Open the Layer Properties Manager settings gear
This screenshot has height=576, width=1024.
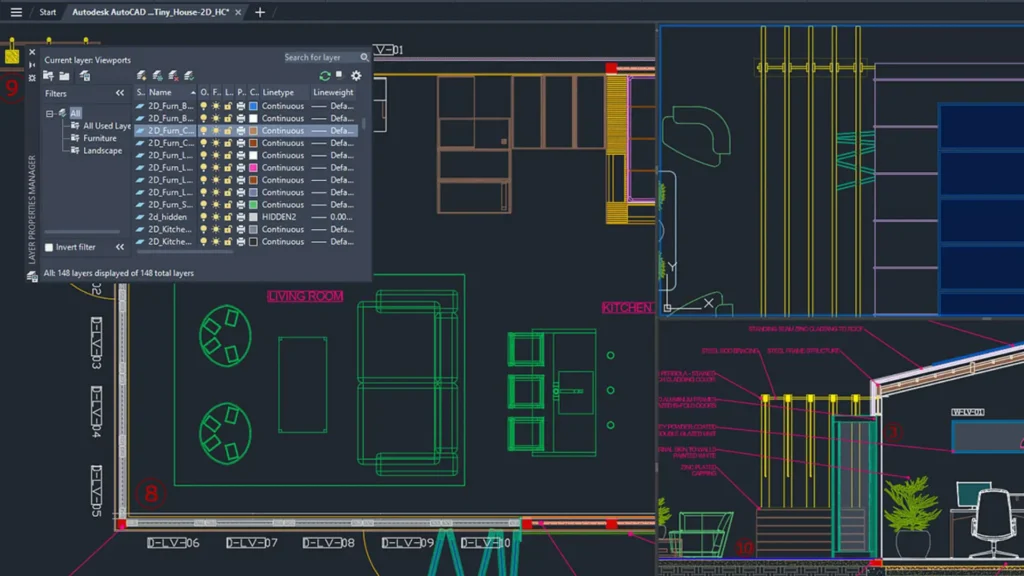click(x=357, y=75)
